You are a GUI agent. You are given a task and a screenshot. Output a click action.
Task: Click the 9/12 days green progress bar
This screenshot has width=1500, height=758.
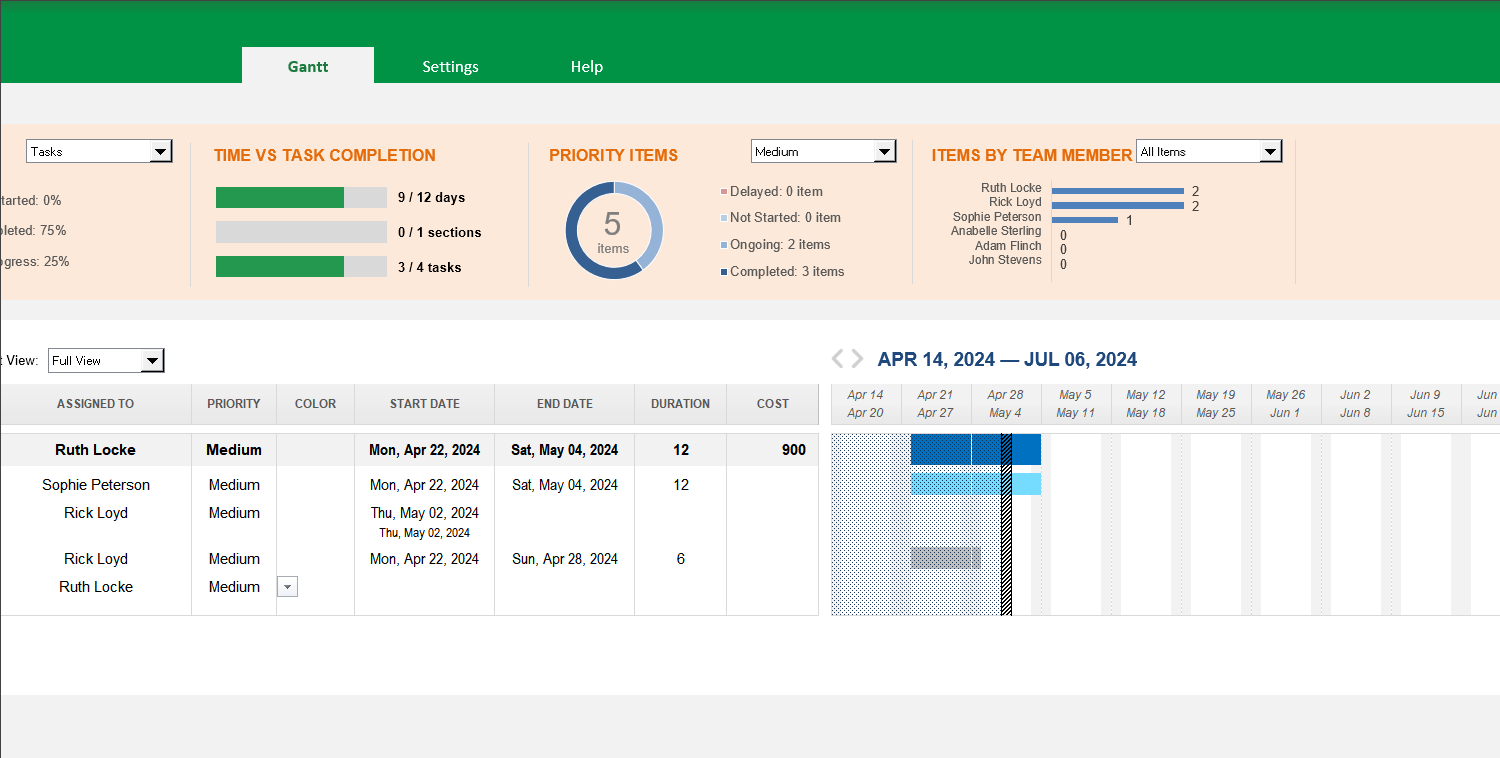click(x=280, y=197)
